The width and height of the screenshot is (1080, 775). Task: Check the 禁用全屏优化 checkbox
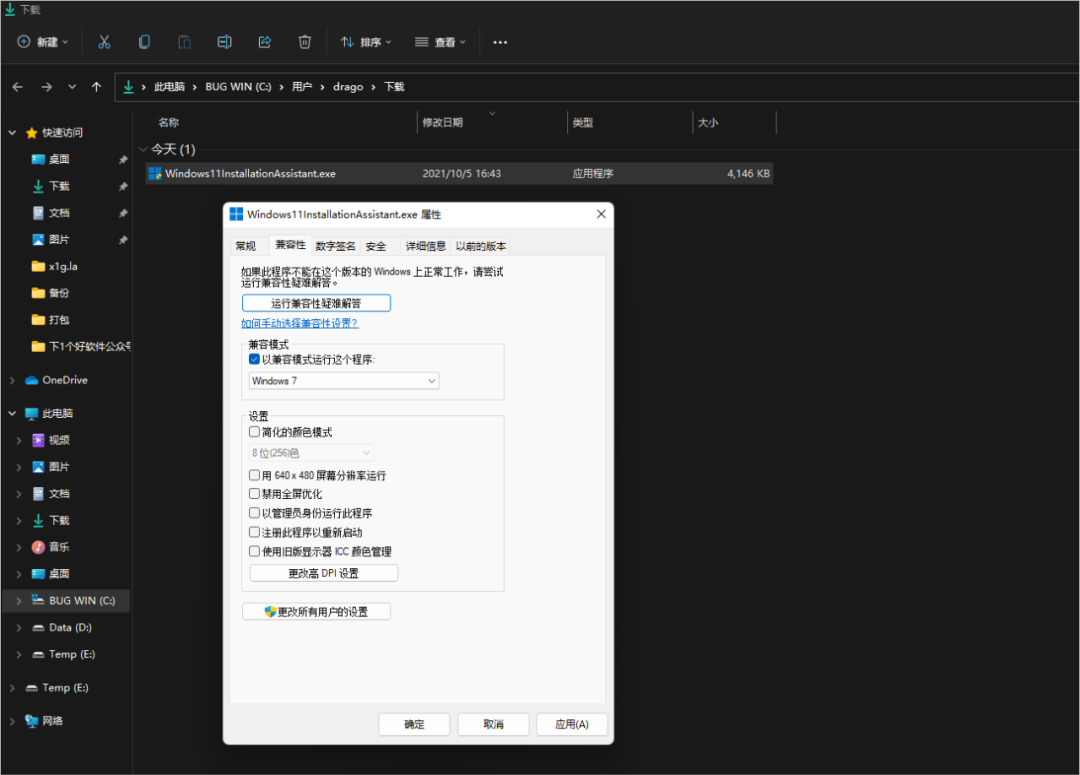[x=254, y=494]
